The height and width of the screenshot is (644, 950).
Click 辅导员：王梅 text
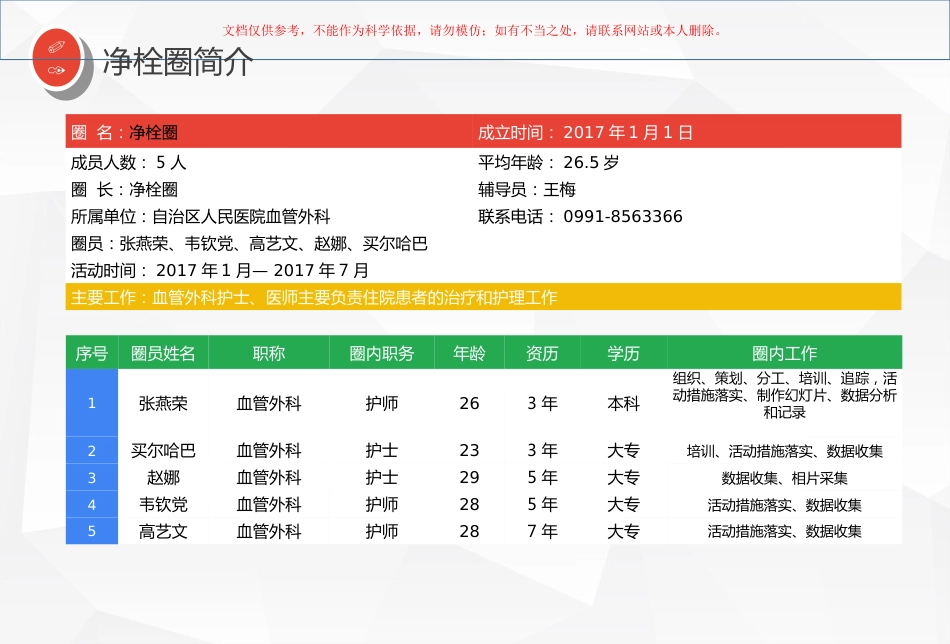click(x=526, y=190)
